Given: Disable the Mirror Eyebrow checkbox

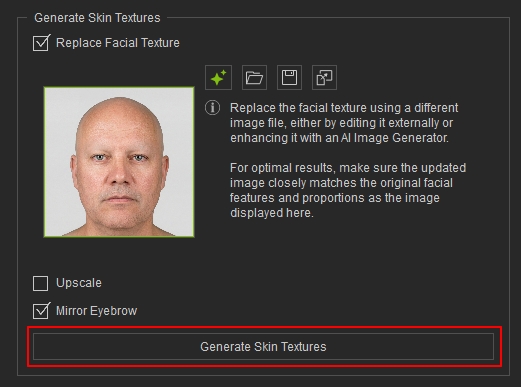Looking at the screenshot, I should click(41, 311).
